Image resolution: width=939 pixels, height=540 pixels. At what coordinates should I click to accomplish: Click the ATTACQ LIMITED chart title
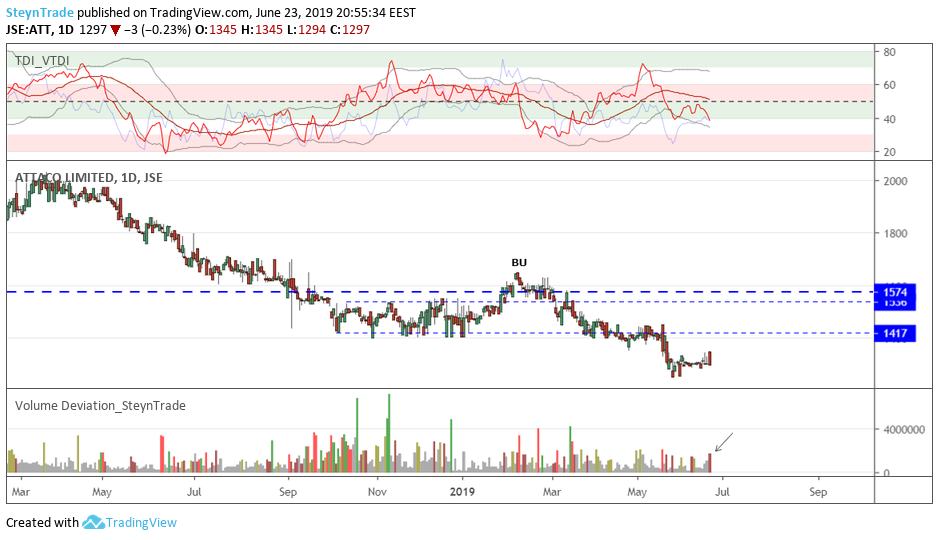click(x=89, y=178)
